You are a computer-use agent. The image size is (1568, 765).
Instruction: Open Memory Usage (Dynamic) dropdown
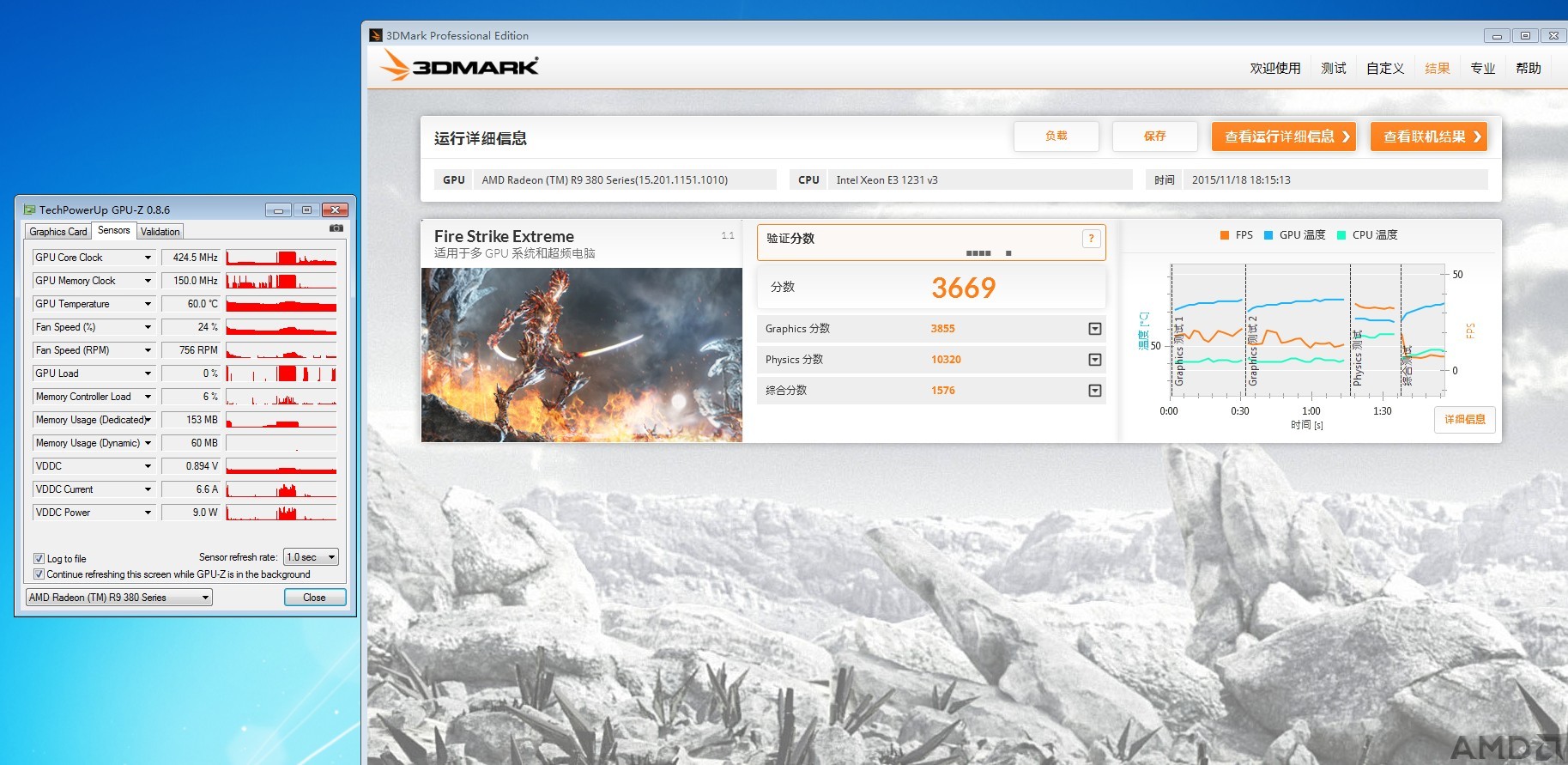[148, 443]
